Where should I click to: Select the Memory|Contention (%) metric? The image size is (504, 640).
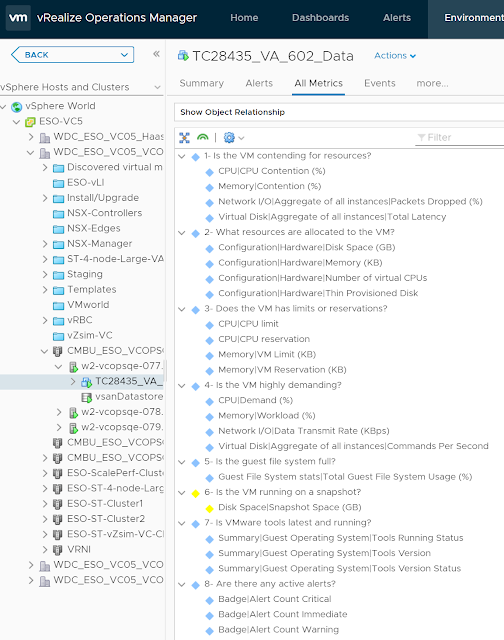click(269, 186)
